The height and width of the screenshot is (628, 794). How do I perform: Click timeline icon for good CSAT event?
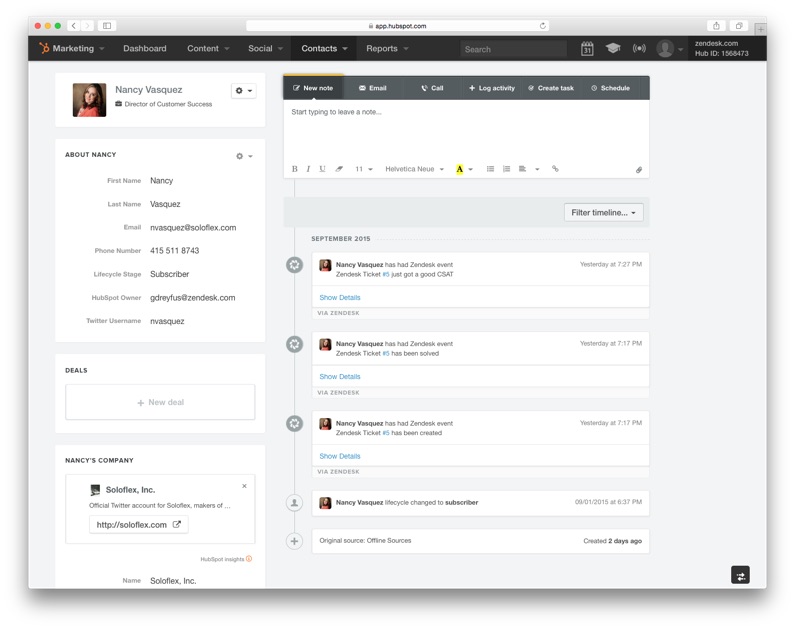pyautogui.click(x=294, y=265)
